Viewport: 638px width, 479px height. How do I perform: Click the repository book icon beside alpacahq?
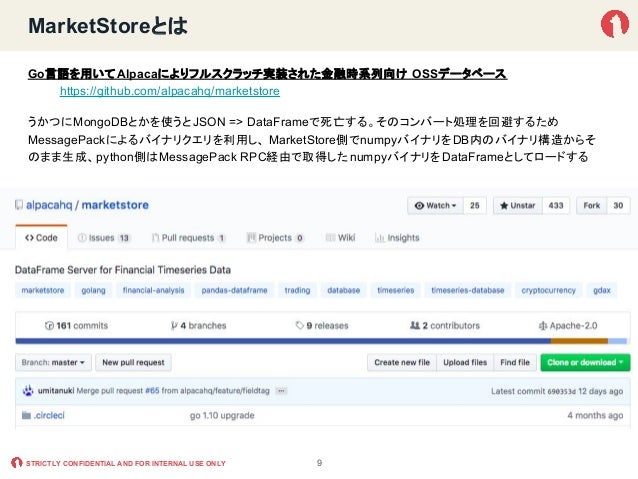19,205
